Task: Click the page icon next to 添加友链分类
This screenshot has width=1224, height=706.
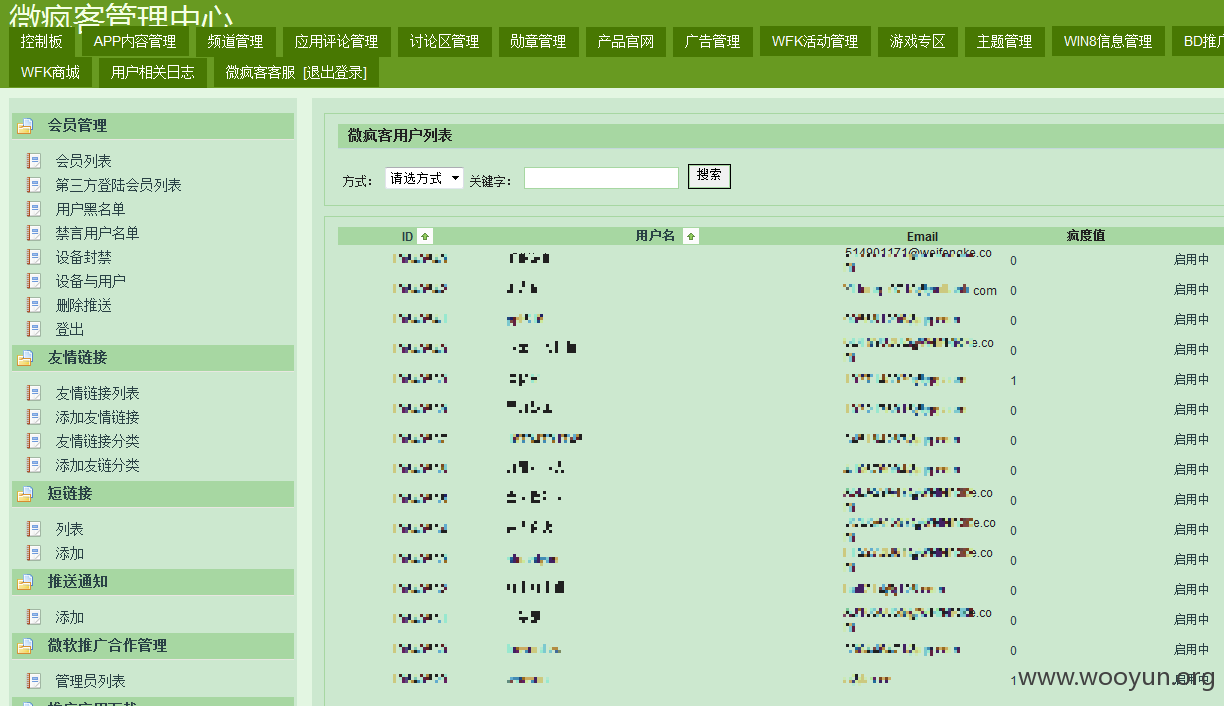Action: click(x=34, y=465)
